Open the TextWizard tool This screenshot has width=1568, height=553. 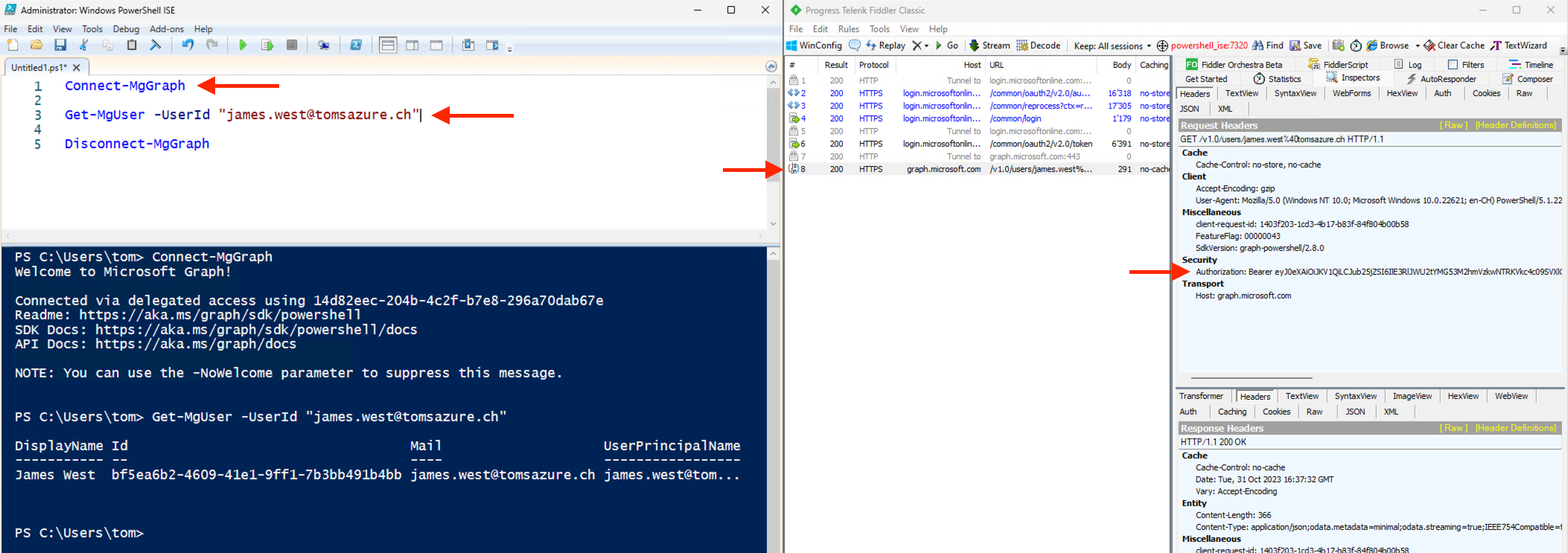1519,45
